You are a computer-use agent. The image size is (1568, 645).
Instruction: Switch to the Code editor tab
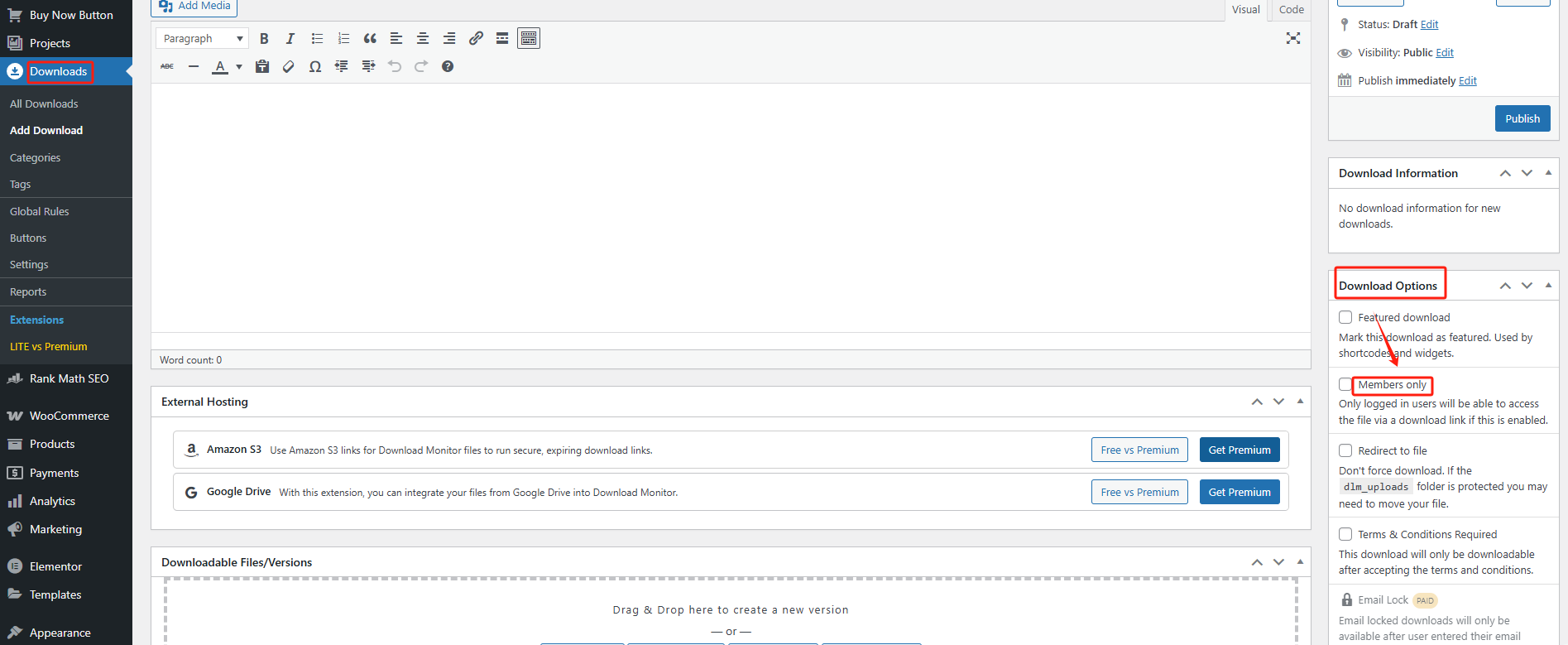[1291, 10]
